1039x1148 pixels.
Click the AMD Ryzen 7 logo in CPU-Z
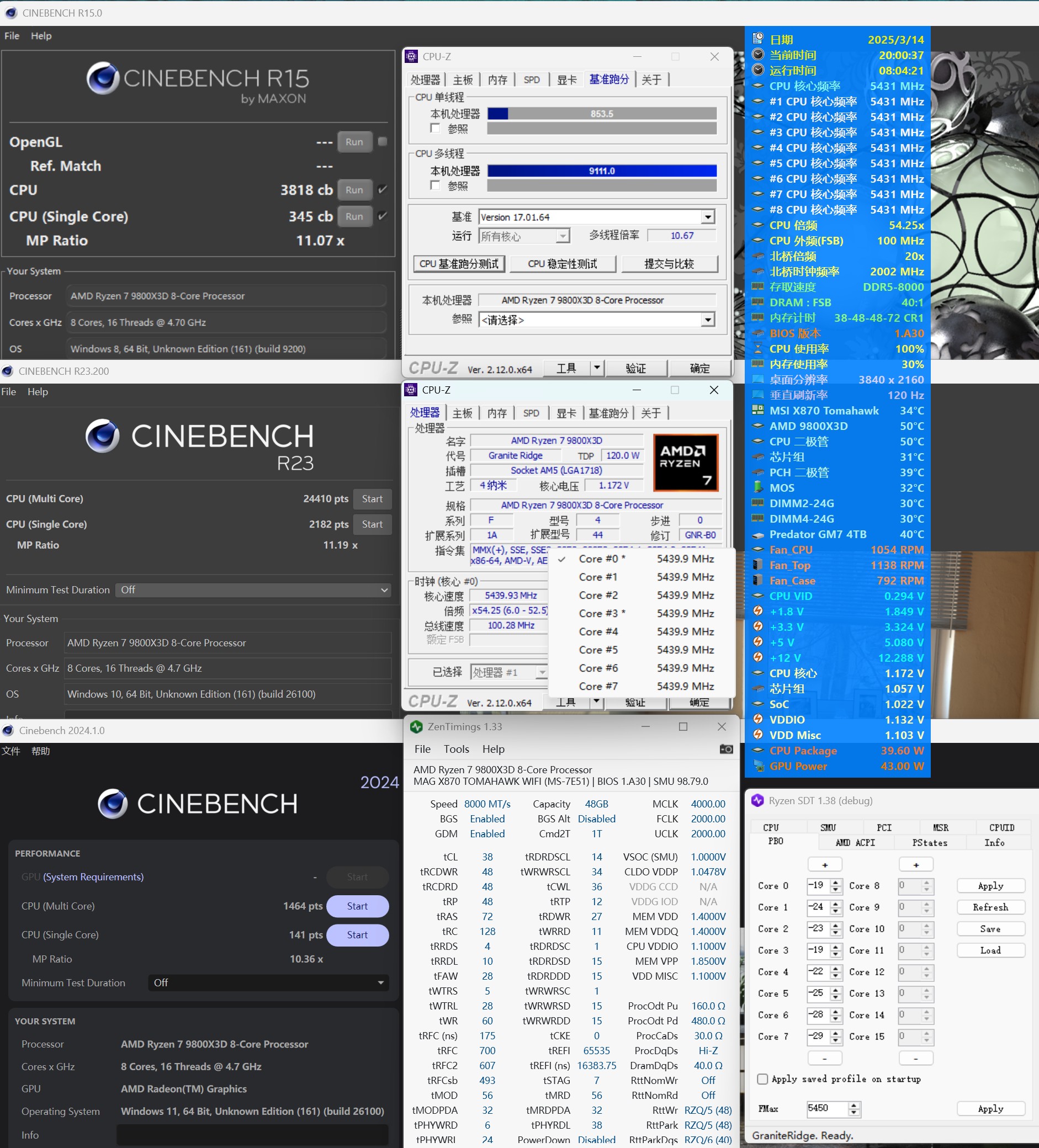point(685,463)
